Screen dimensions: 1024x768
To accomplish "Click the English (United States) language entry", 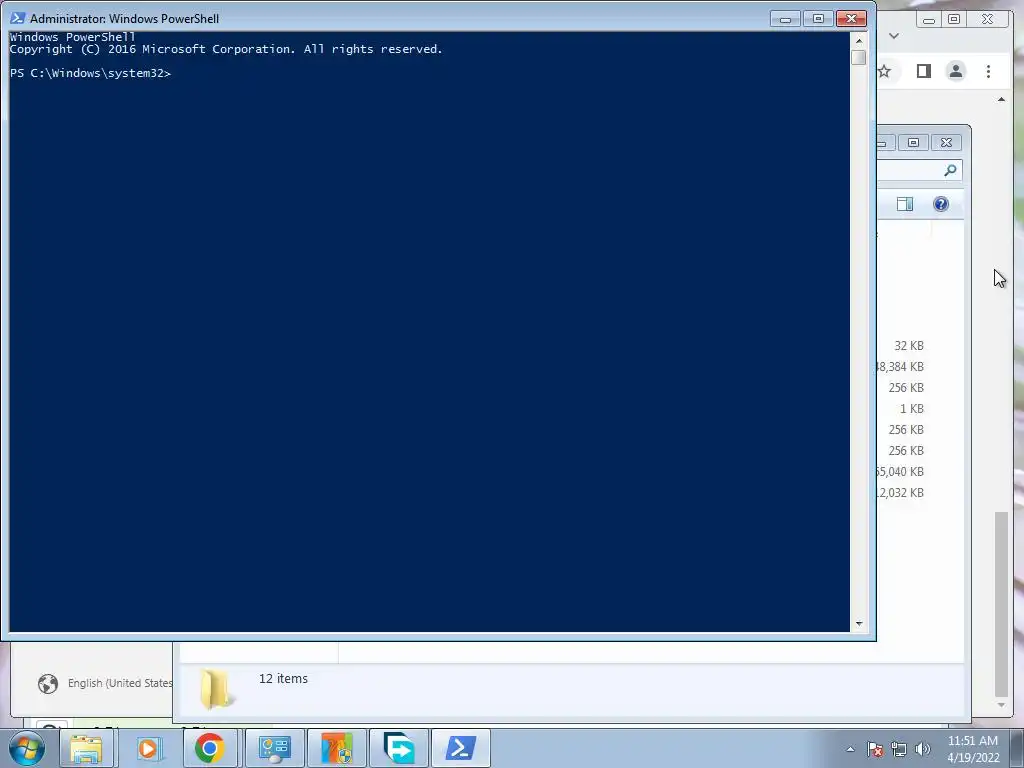I will click(x=120, y=683).
